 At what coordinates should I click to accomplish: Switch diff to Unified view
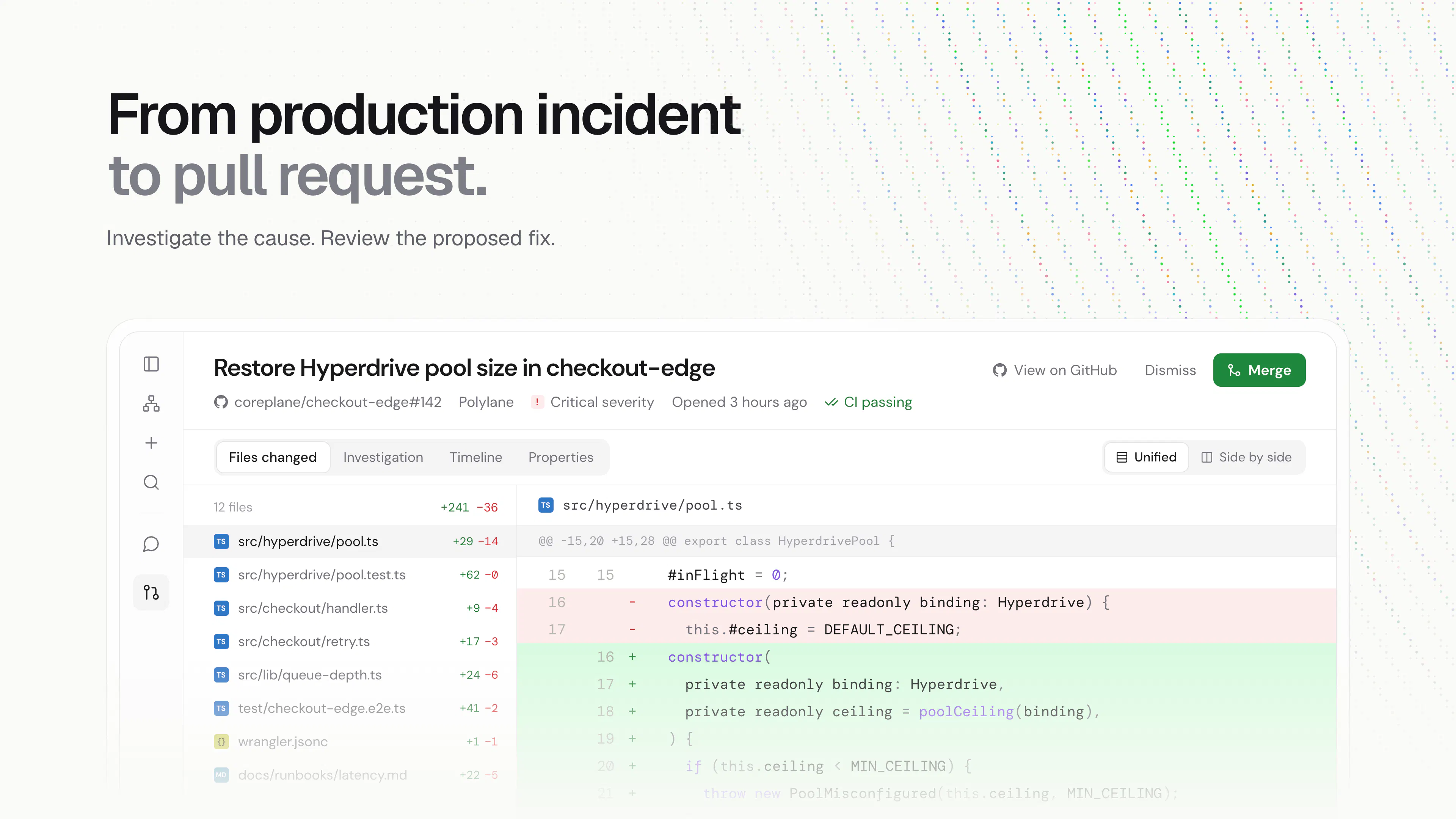[x=1146, y=457]
